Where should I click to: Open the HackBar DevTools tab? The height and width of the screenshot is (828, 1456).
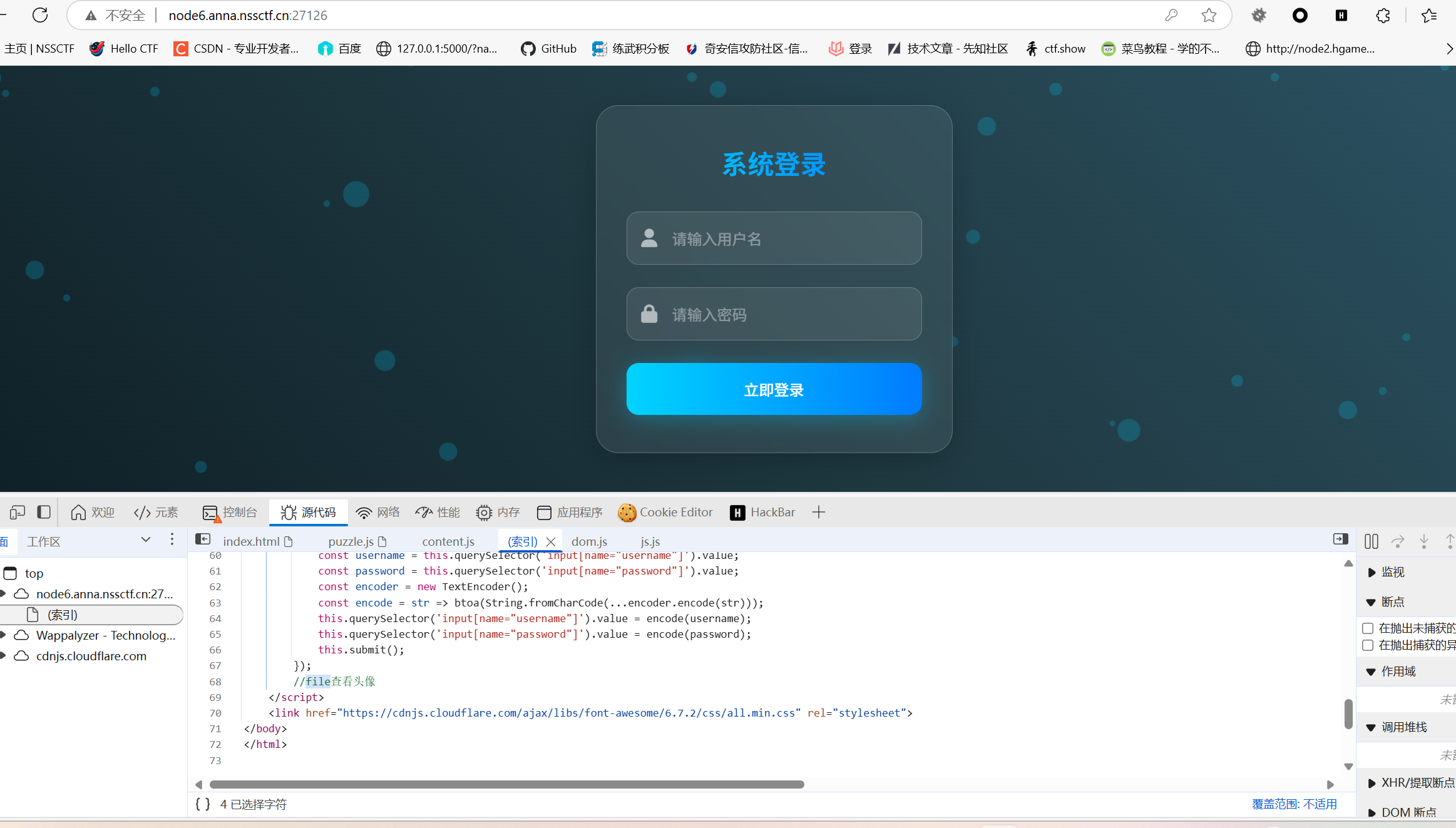[x=762, y=513]
